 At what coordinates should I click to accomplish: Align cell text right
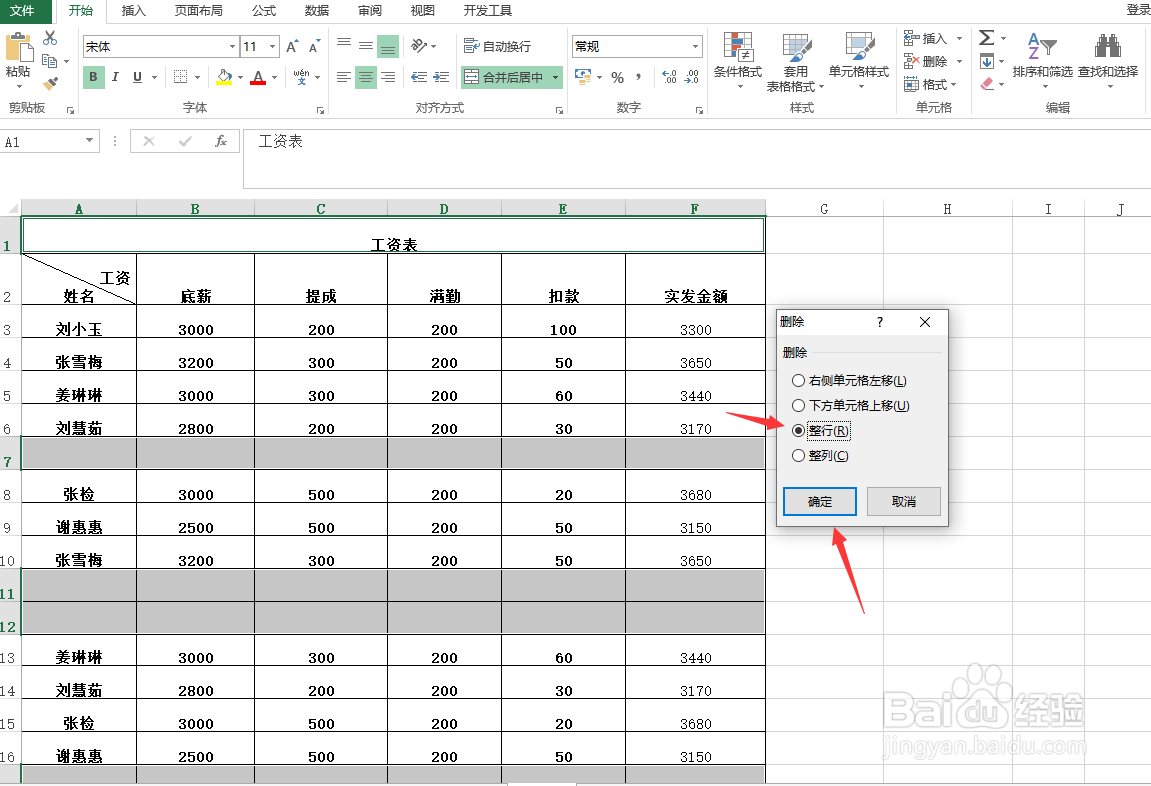(388, 77)
